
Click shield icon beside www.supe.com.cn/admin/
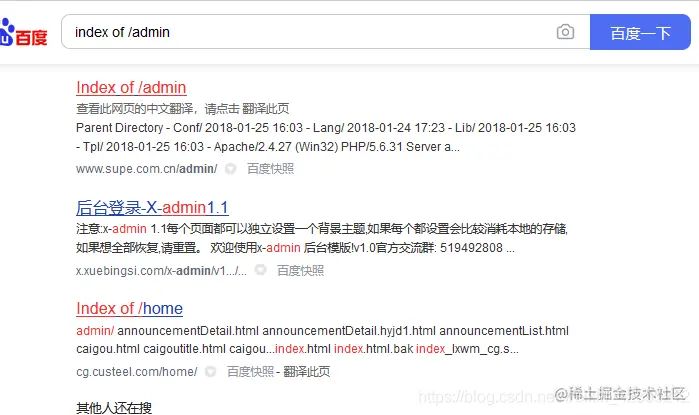[x=230, y=169]
